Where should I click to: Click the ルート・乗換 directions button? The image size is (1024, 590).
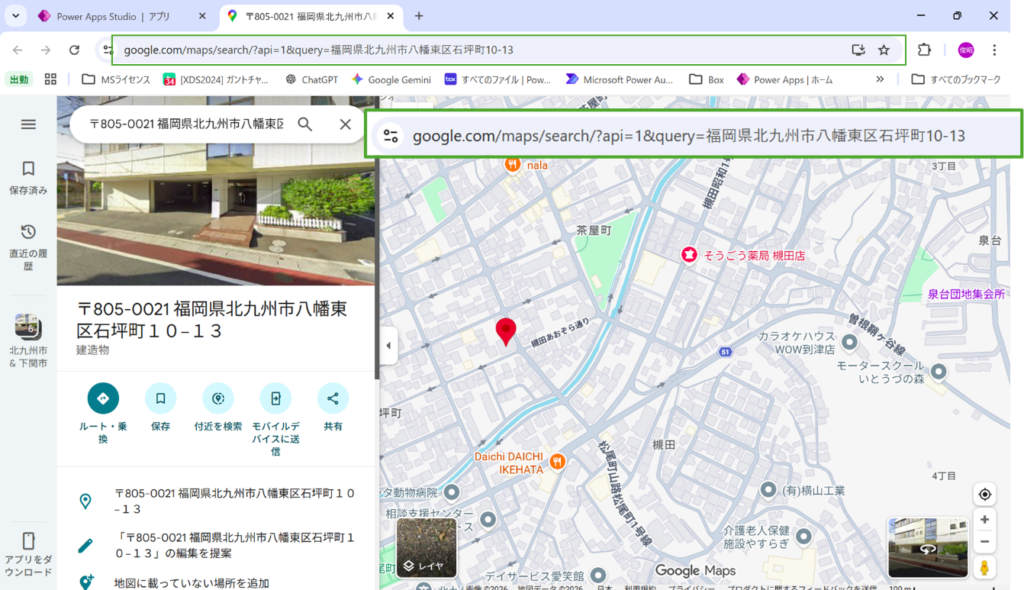coord(102,398)
